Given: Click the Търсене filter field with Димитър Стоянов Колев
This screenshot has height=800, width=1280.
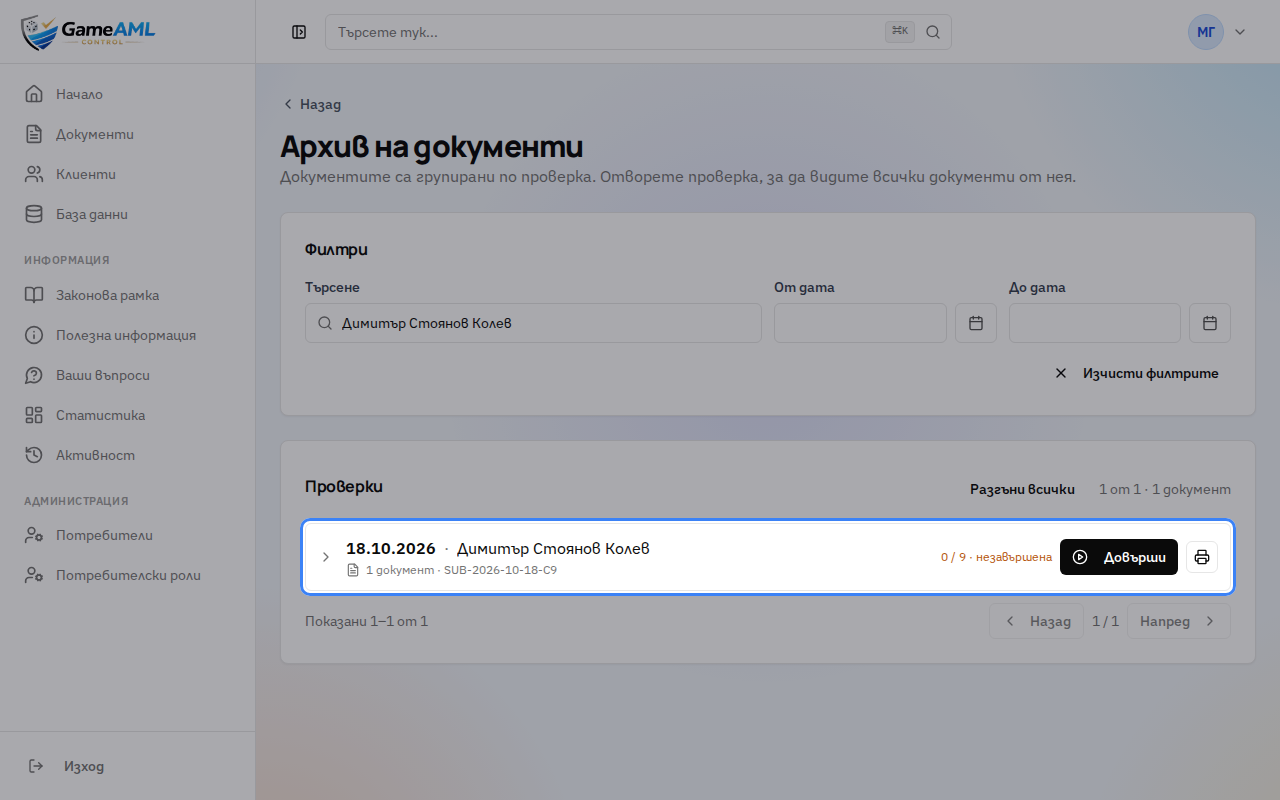Looking at the screenshot, I should (x=533, y=323).
